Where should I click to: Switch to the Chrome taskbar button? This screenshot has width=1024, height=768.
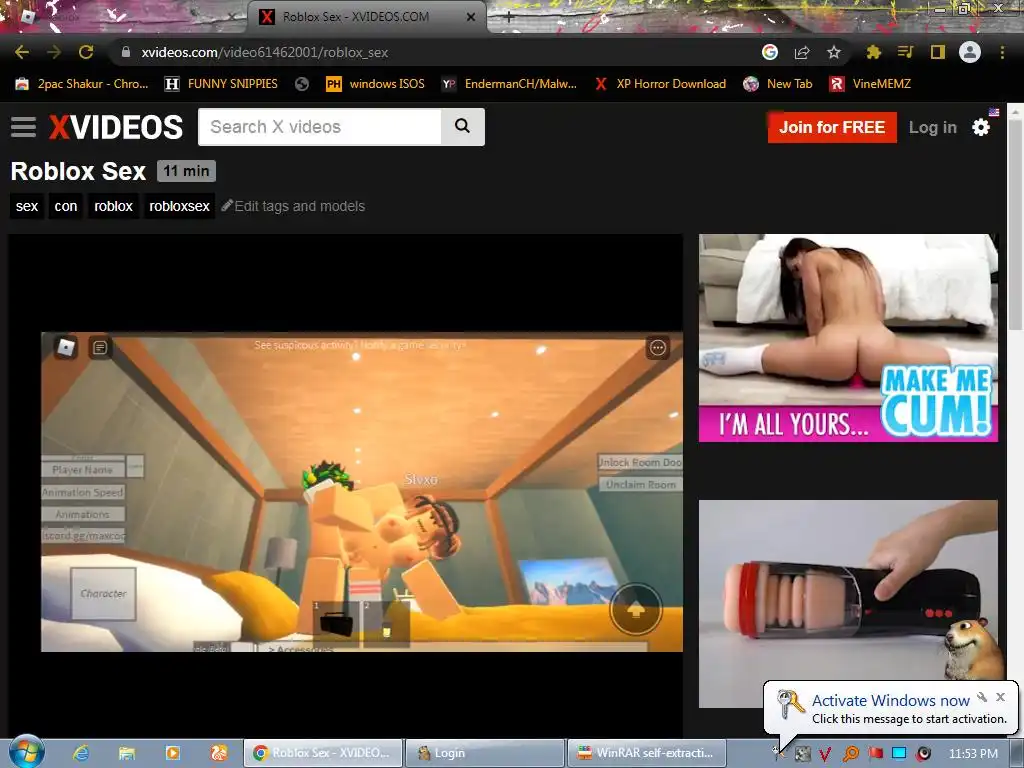click(x=323, y=753)
